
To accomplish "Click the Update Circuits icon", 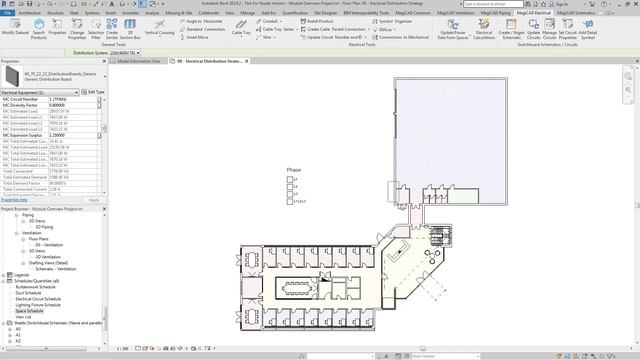I will click(533, 29).
